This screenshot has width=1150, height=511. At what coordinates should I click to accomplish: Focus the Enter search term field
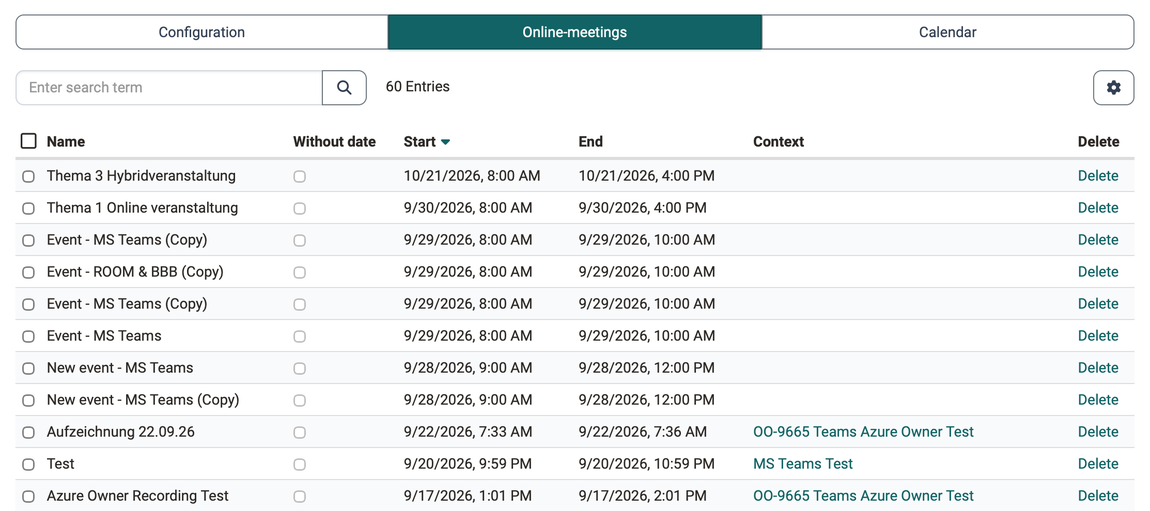click(169, 87)
